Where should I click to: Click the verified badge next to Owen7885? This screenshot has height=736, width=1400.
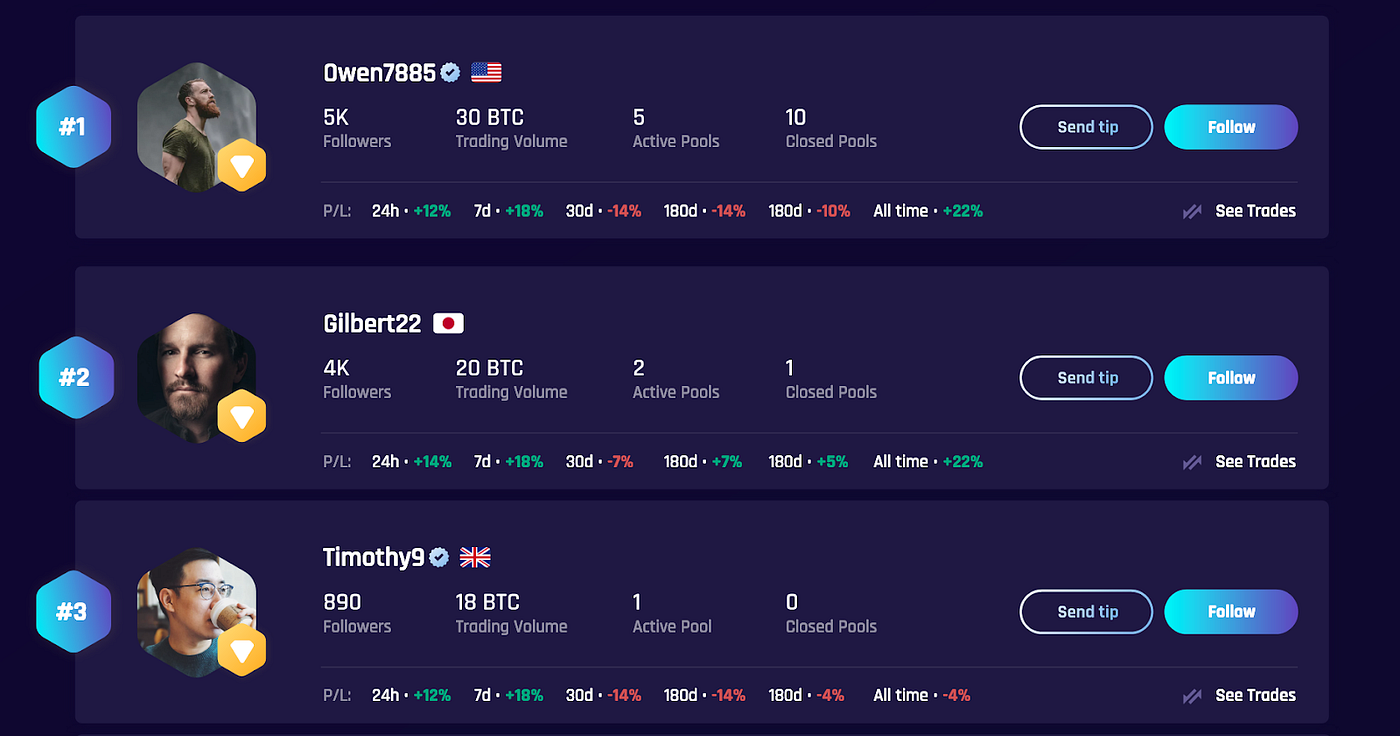pos(450,71)
